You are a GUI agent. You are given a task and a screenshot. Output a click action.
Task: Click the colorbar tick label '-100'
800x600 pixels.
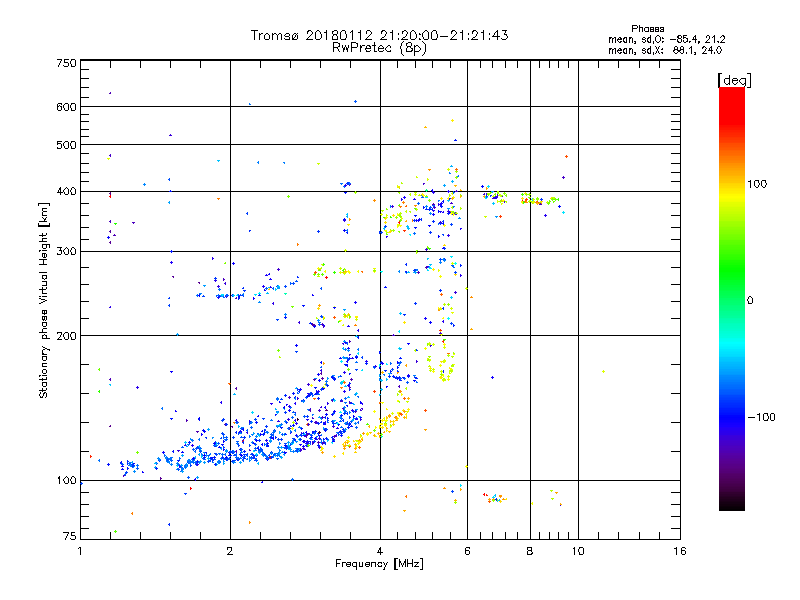(x=761, y=417)
